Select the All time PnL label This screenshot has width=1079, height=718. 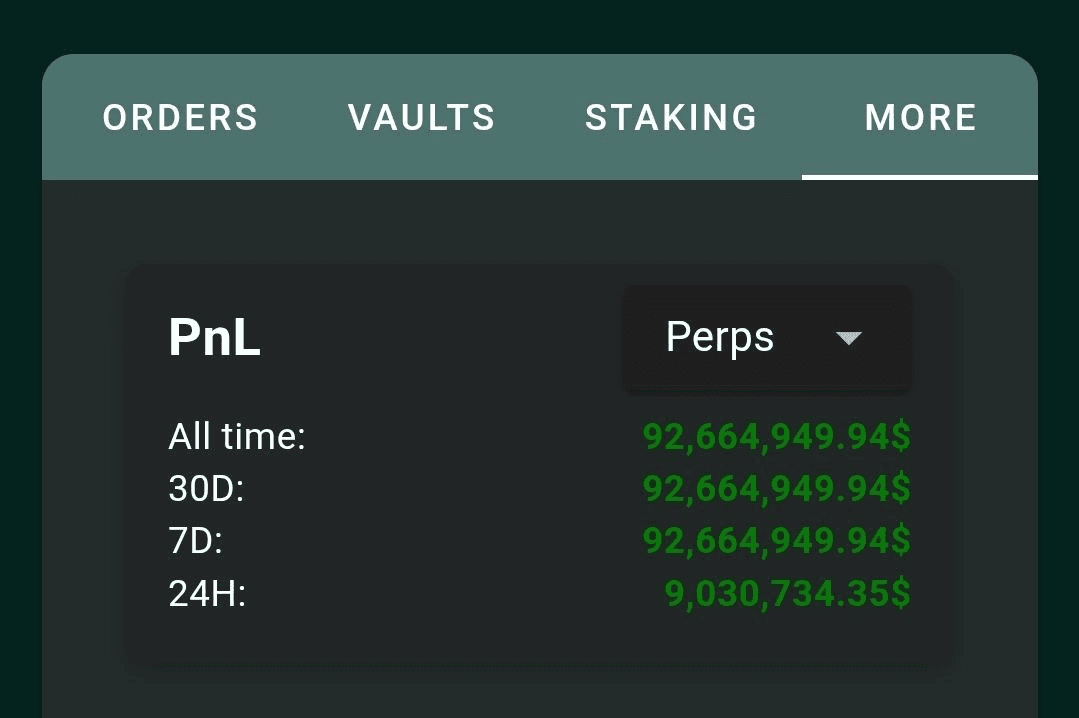(x=237, y=437)
